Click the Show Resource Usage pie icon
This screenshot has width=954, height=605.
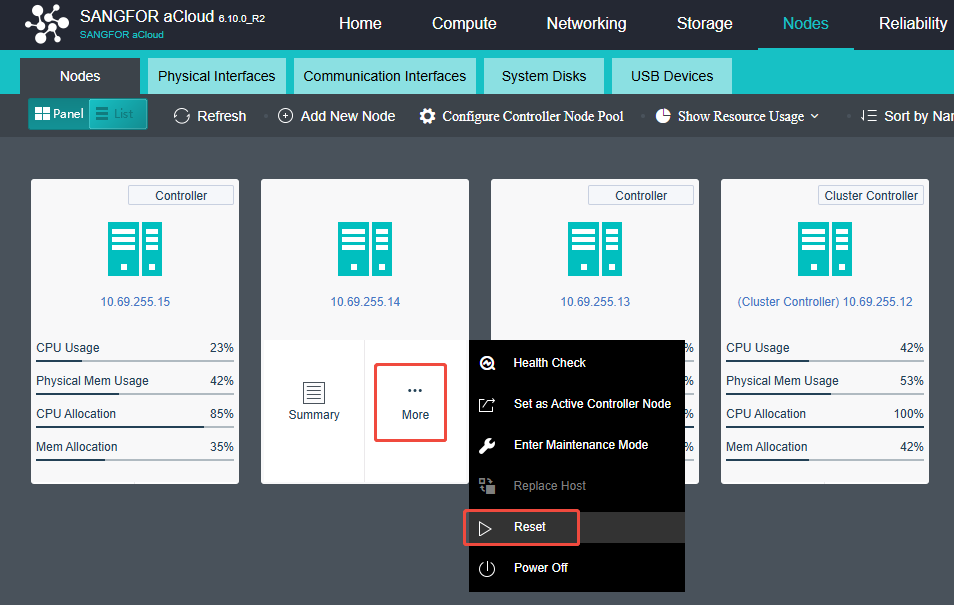click(x=663, y=116)
